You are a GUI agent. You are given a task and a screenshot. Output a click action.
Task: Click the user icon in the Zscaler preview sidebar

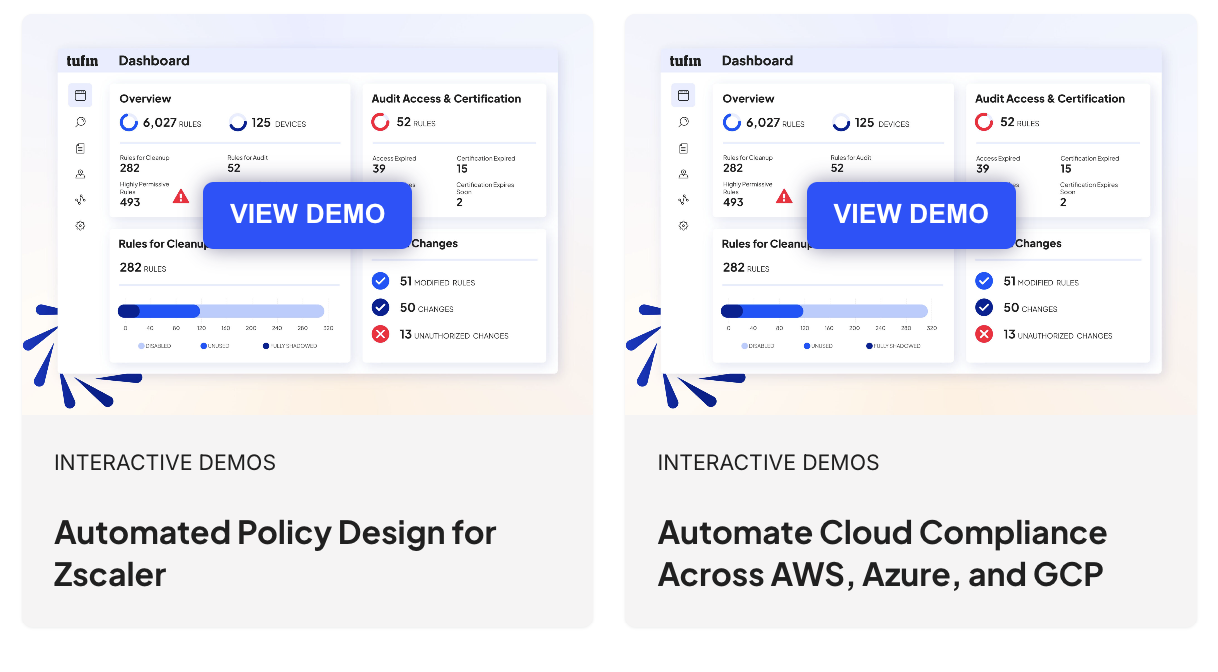click(80, 174)
